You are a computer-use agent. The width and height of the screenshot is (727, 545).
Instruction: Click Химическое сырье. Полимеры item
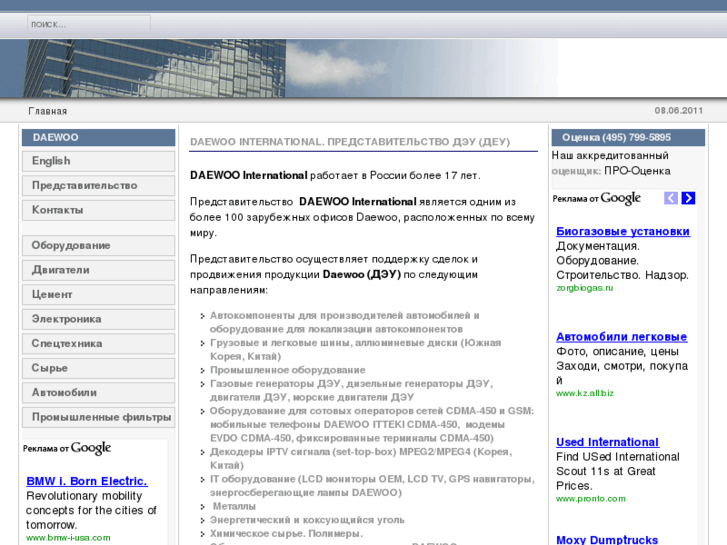(x=286, y=533)
